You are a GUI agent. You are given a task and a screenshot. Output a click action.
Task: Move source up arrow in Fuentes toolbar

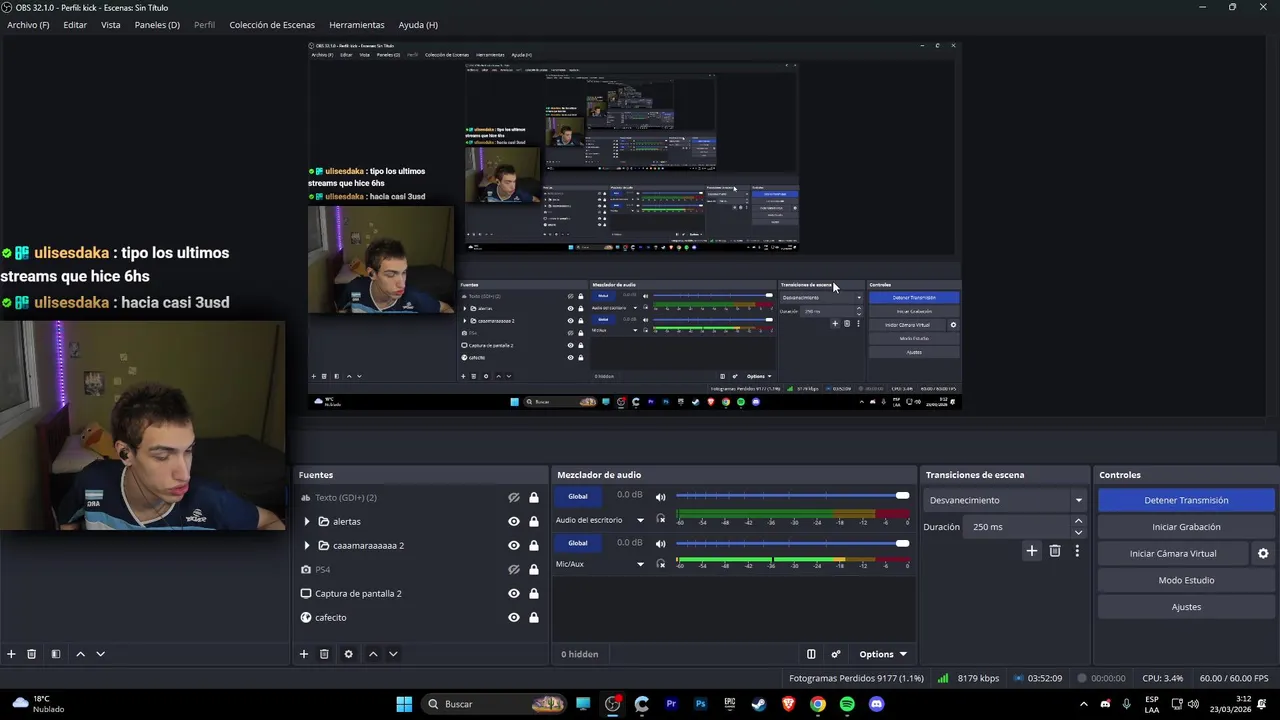[x=373, y=654]
